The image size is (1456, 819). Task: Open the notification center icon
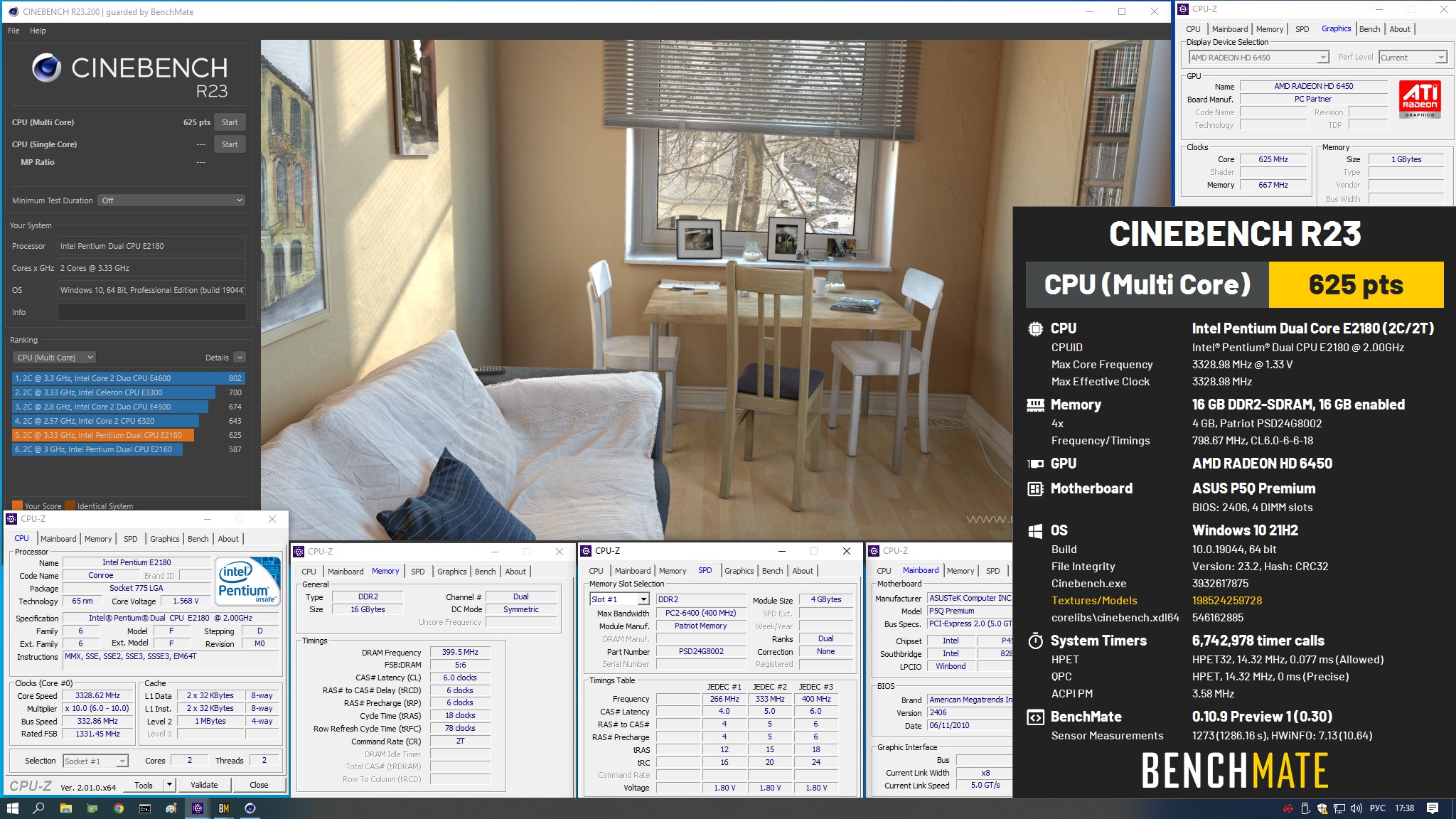[1433, 808]
